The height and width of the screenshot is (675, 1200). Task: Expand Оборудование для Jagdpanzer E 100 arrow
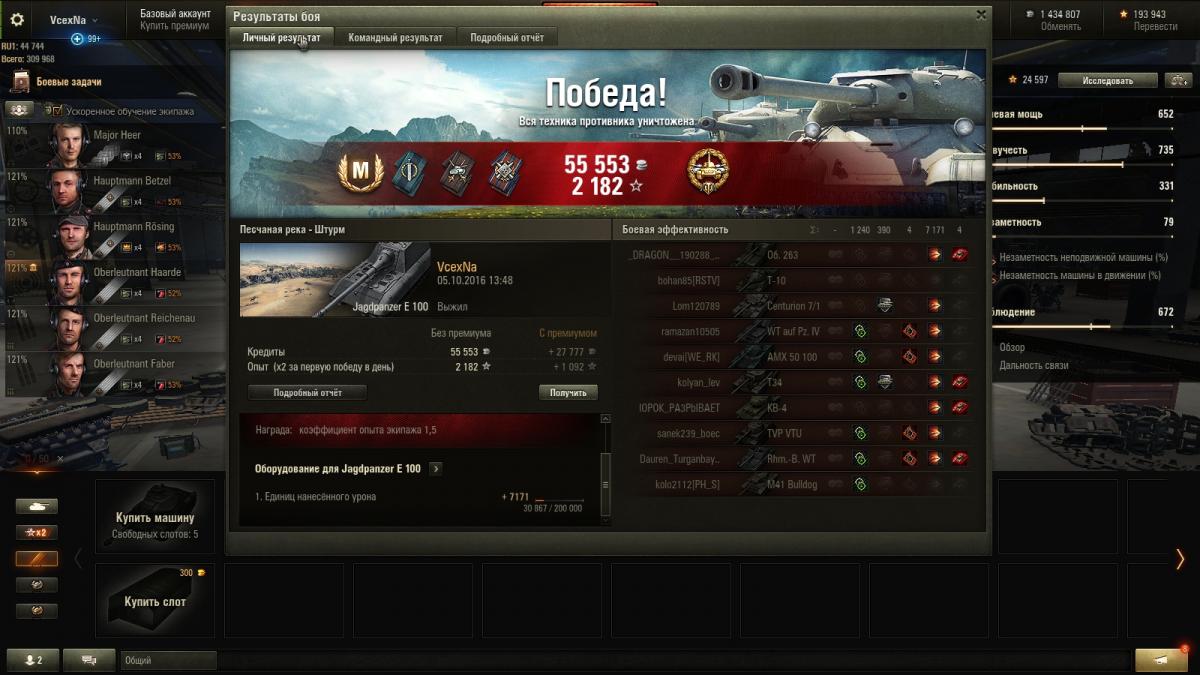tap(435, 468)
